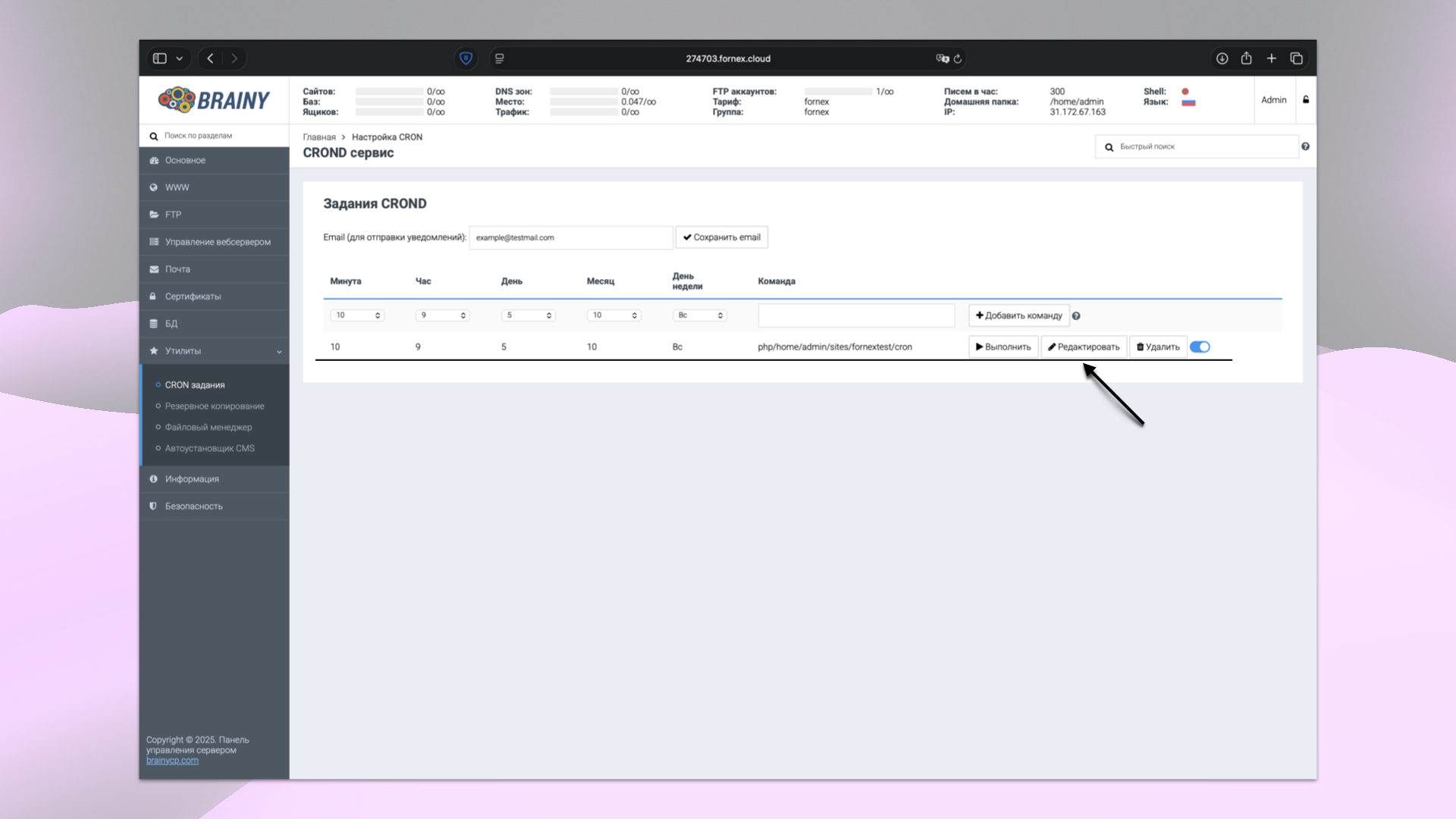Screen dimensions: 1456x819
Task: Click the browser privacy shield icon
Action: click(466, 58)
